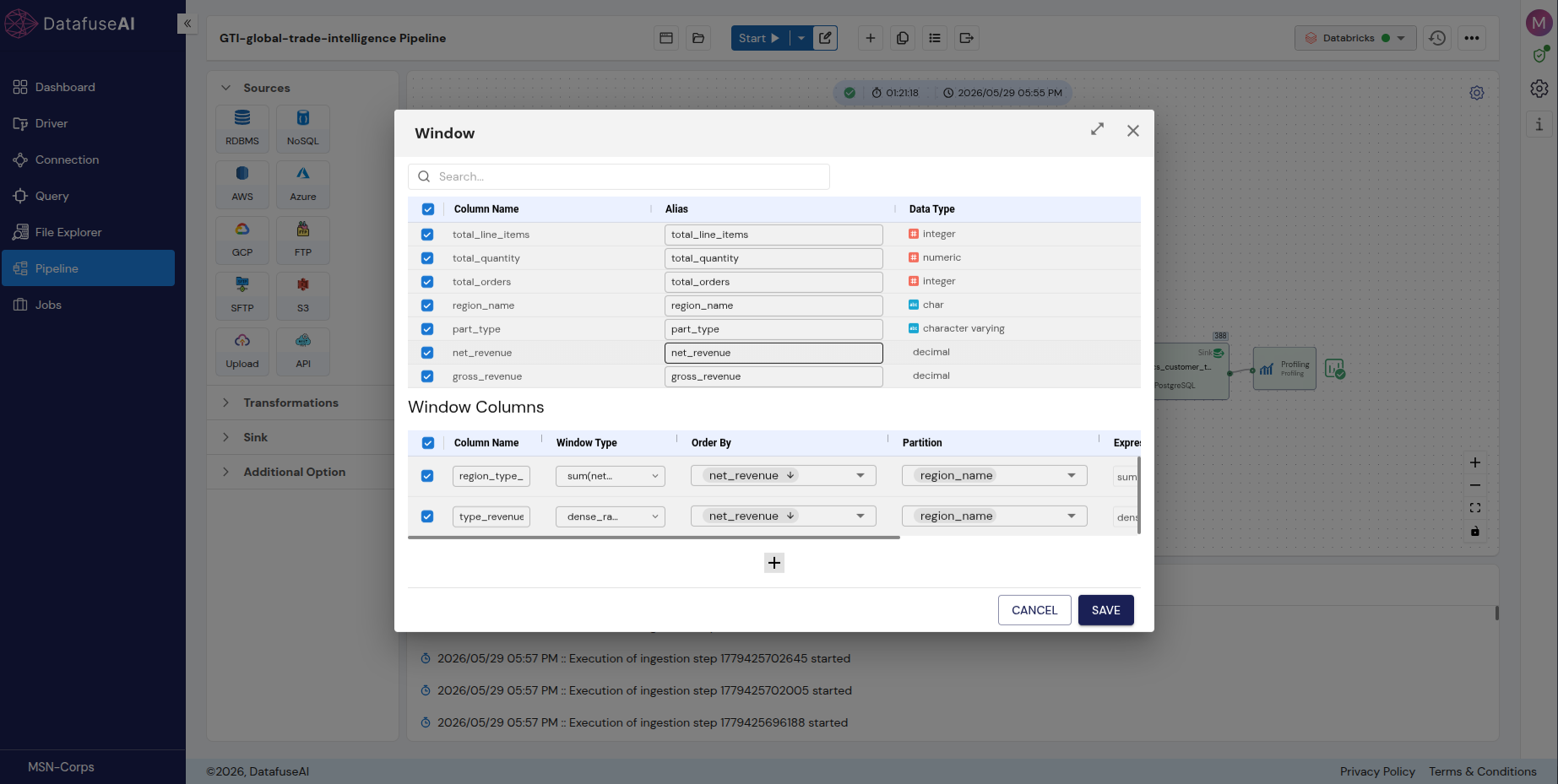The height and width of the screenshot is (784, 1558).
Task: Open the run history clock icon
Action: (1437, 38)
